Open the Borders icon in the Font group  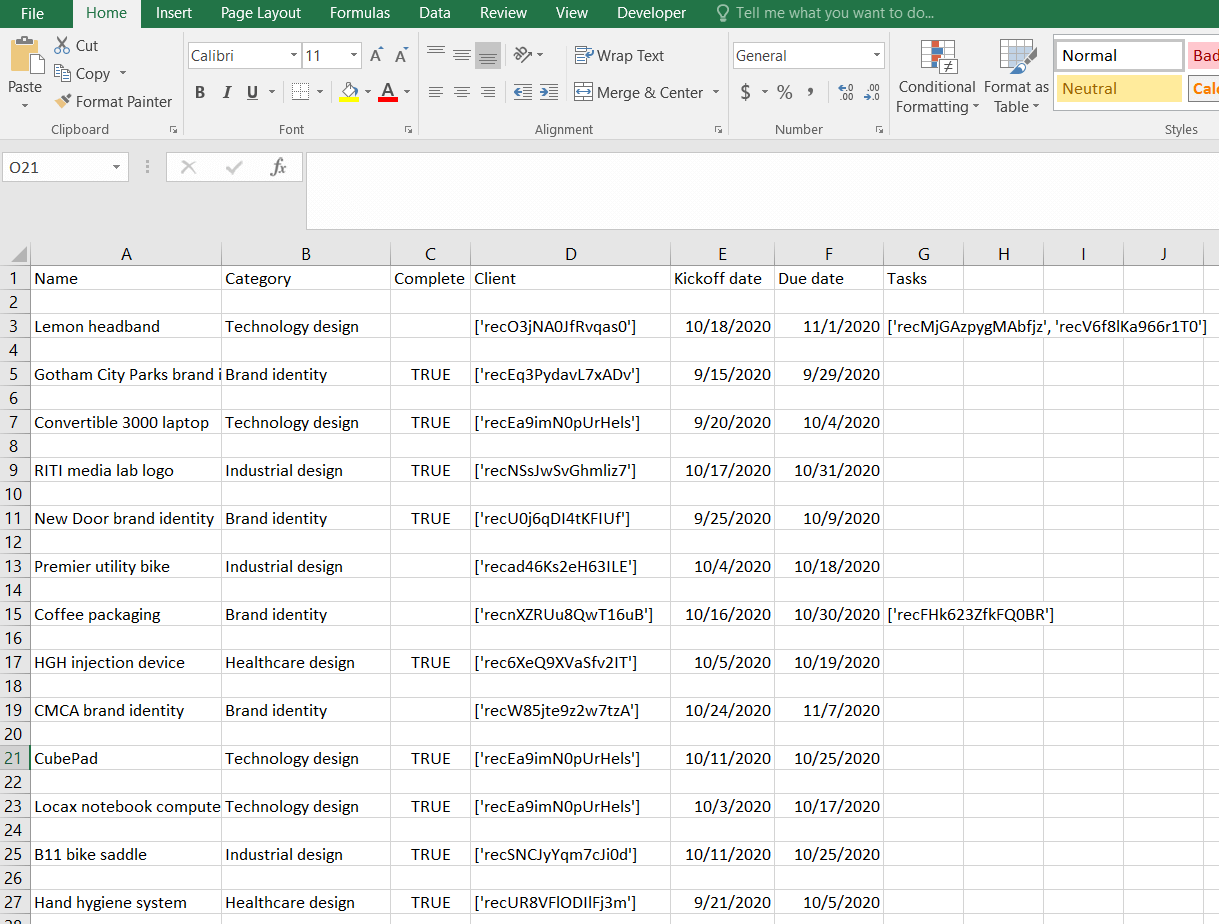click(x=300, y=92)
